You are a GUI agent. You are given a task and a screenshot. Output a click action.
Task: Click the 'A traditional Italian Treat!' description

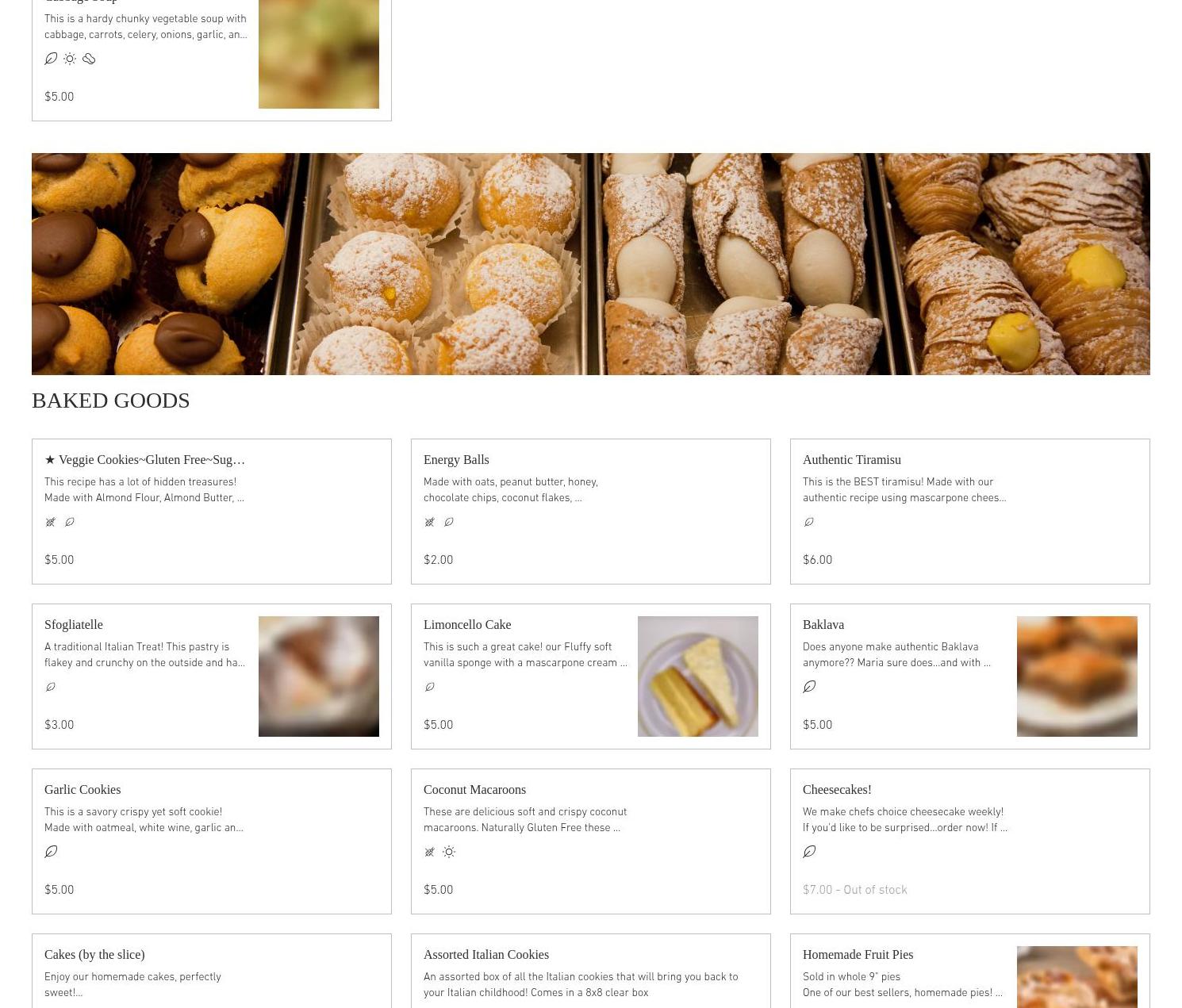click(144, 655)
